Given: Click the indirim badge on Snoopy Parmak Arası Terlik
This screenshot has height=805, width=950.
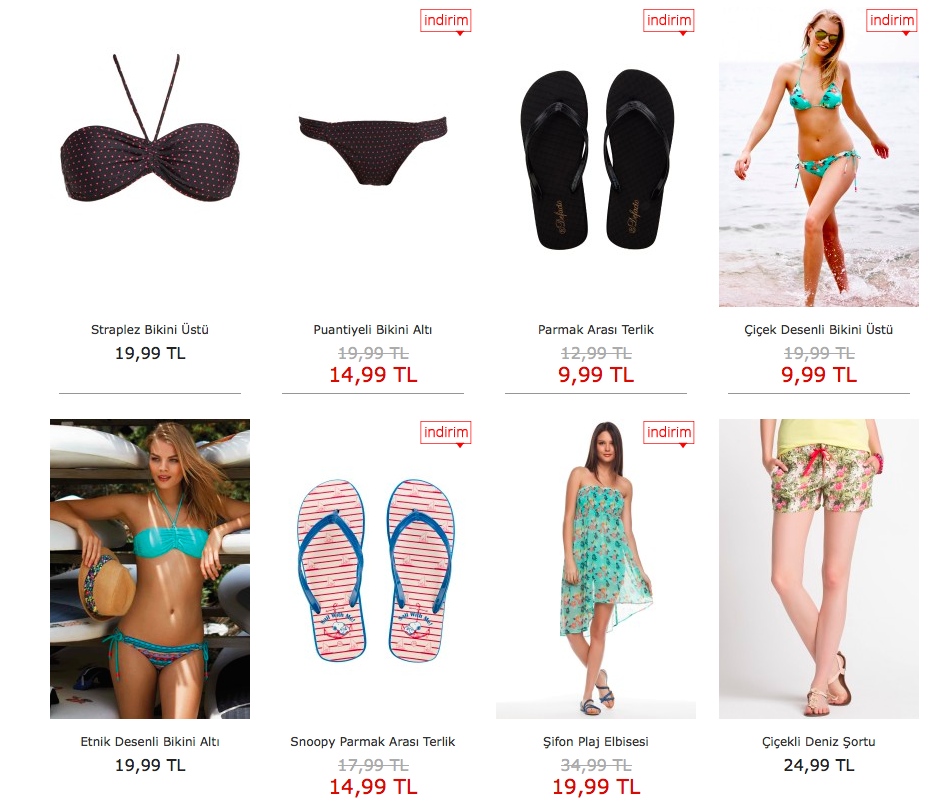Looking at the screenshot, I should coord(445,433).
